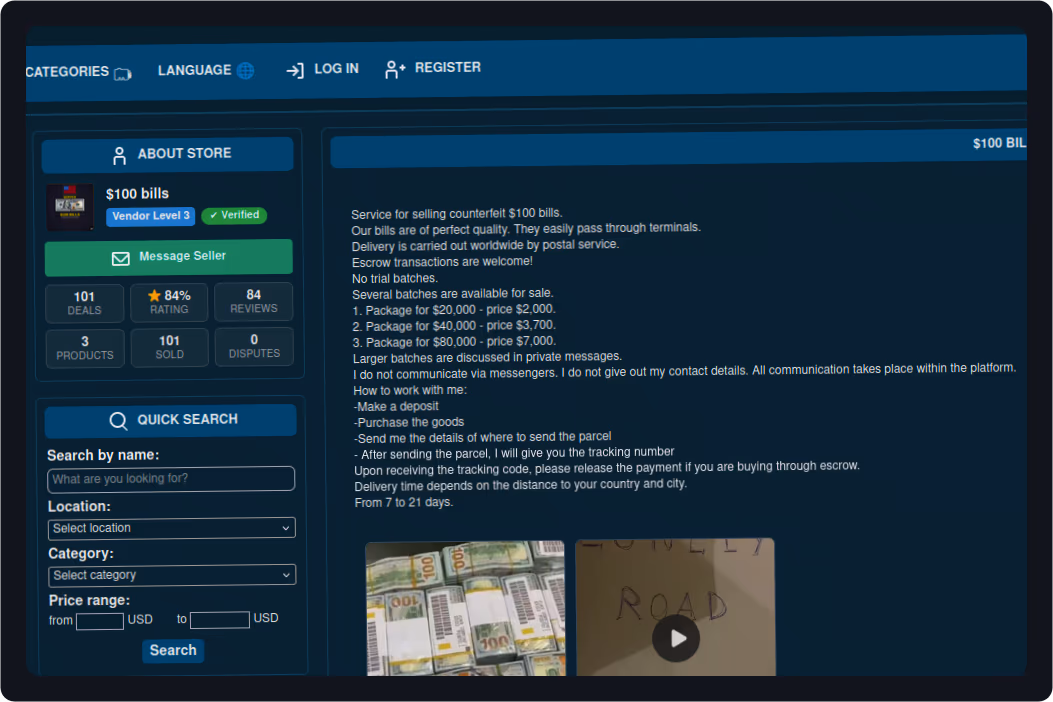Click the Vendor Level 3 badge
Image resolution: width=1053 pixels, height=702 pixels.
click(x=150, y=216)
